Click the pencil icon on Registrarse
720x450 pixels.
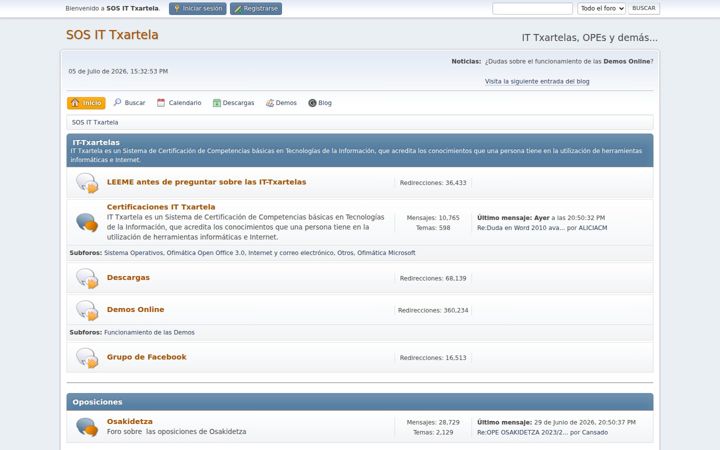(237, 9)
